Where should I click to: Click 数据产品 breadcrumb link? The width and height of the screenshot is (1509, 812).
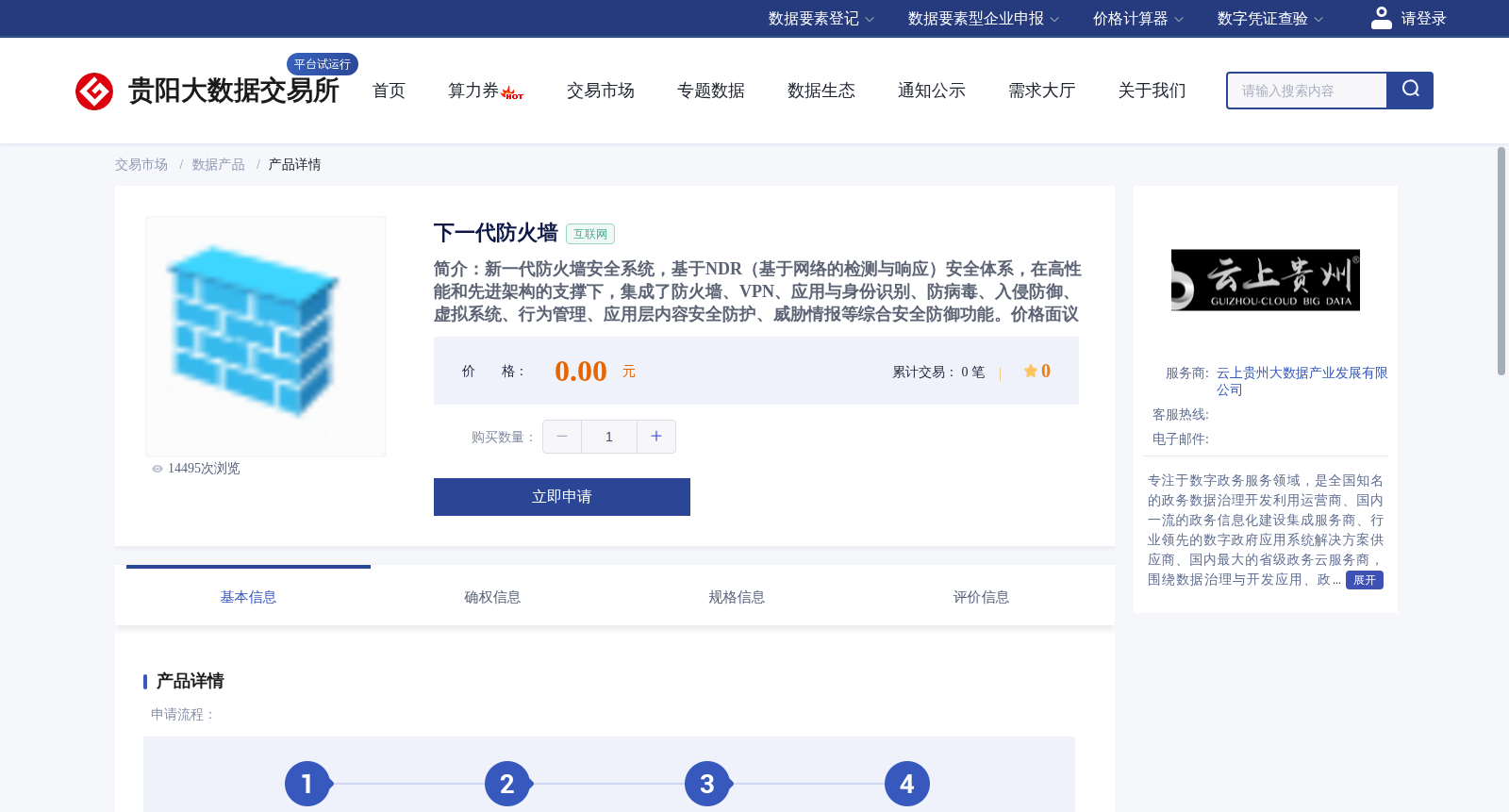click(x=218, y=165)
